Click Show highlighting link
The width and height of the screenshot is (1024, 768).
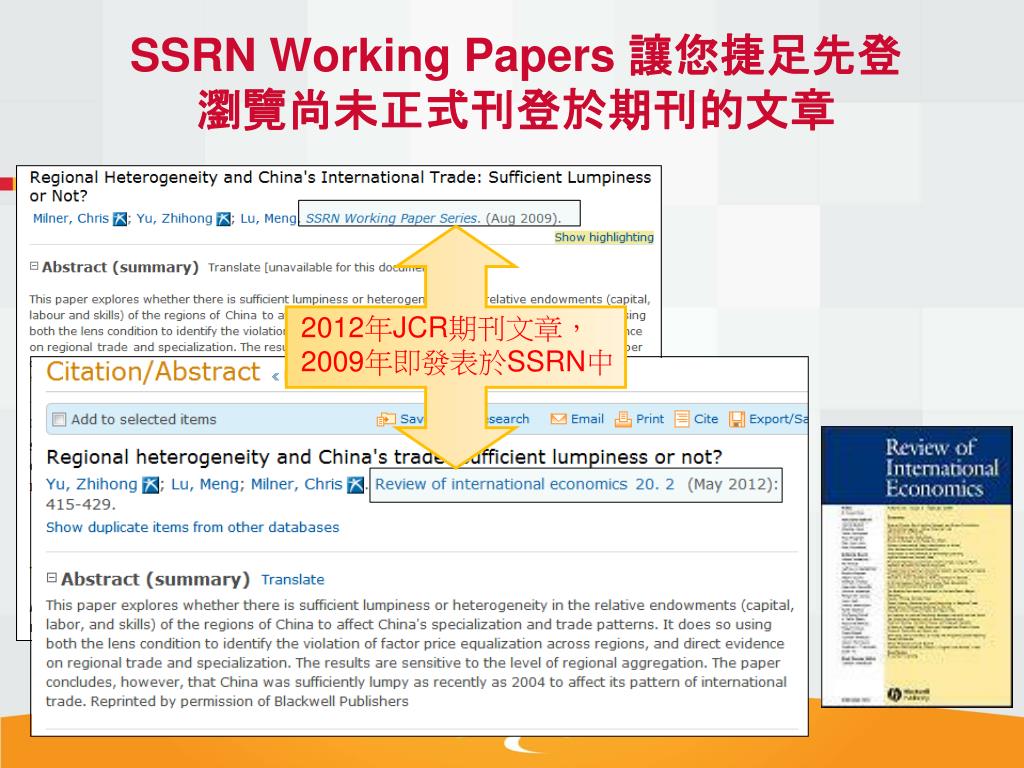pos(604,237)
